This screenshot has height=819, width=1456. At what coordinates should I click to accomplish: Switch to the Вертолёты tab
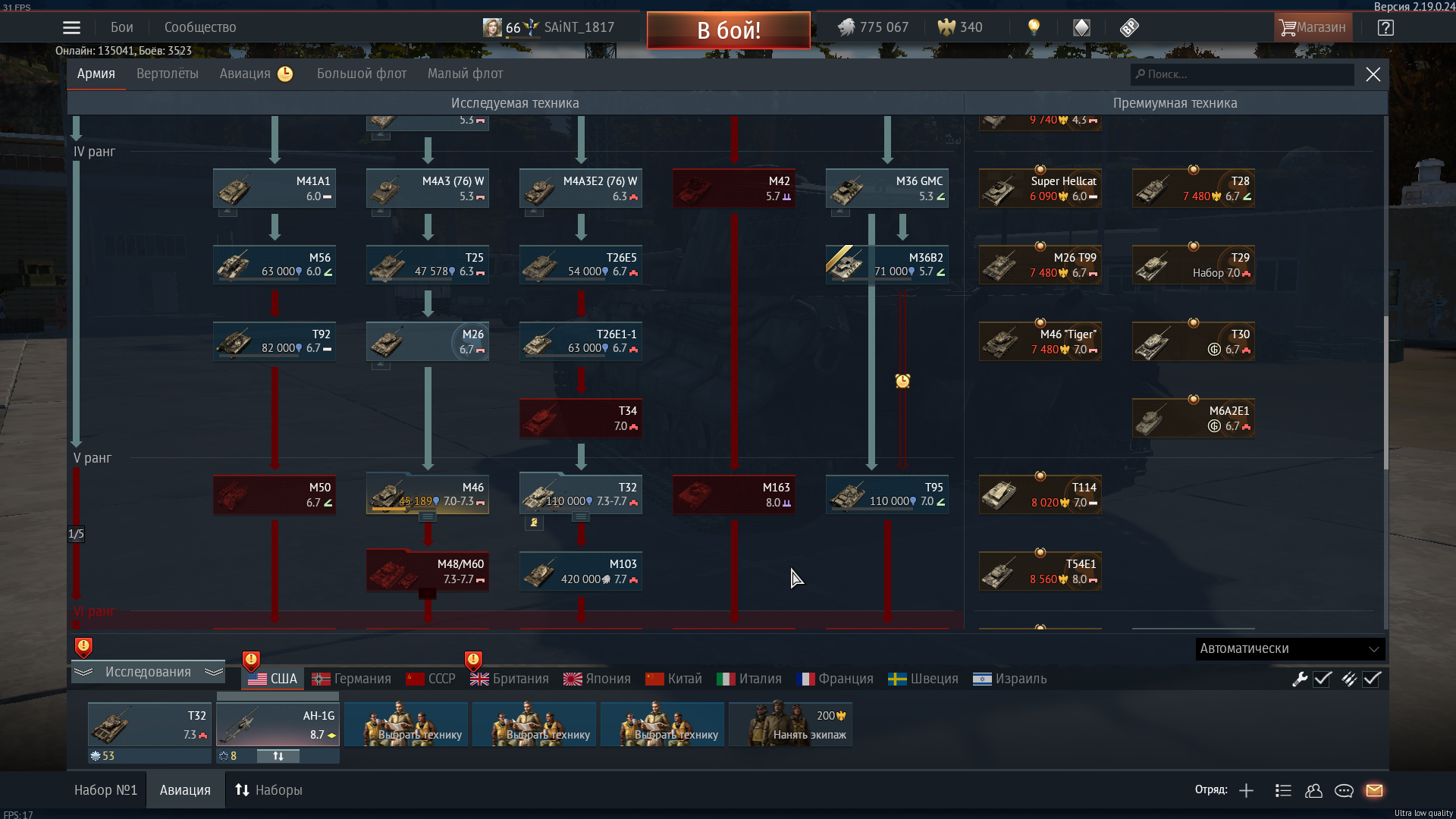[168, 74]
